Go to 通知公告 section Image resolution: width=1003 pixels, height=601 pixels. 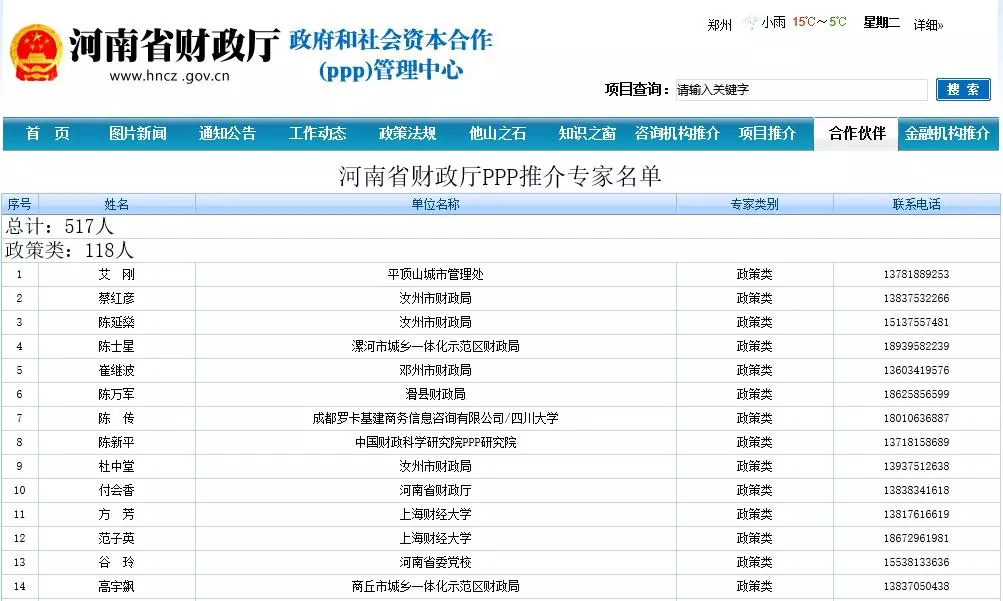tap(227, 133)
